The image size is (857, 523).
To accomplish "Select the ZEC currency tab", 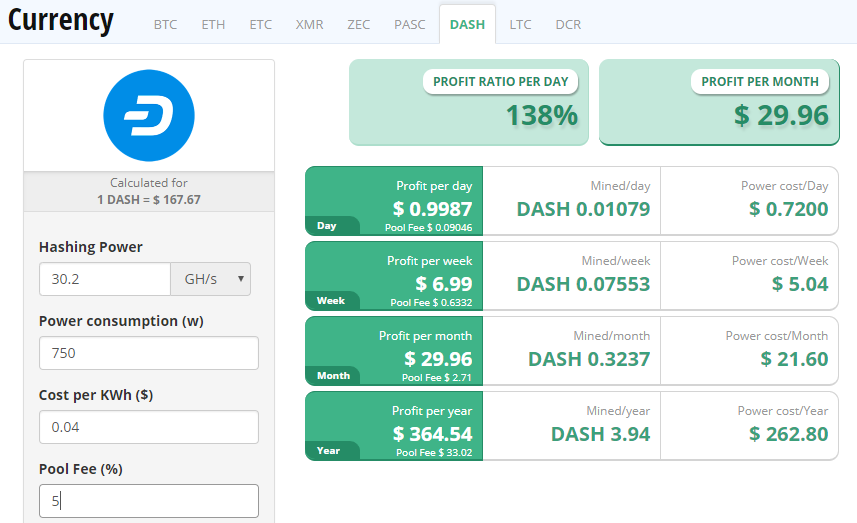I will (x=359, y=25).
